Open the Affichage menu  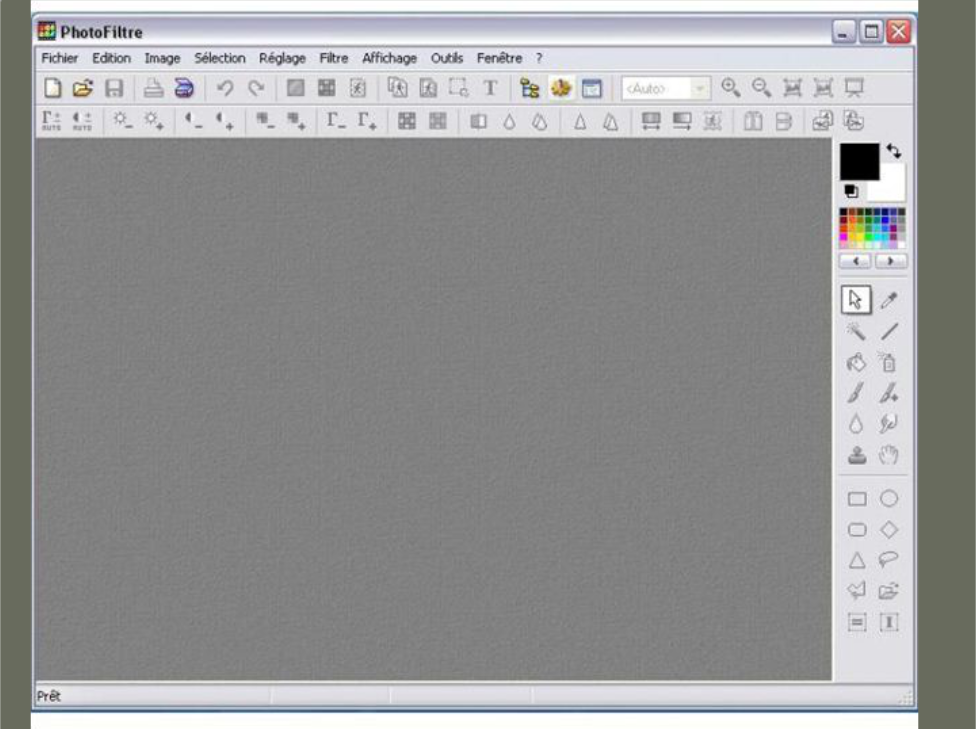coord(389,58)
